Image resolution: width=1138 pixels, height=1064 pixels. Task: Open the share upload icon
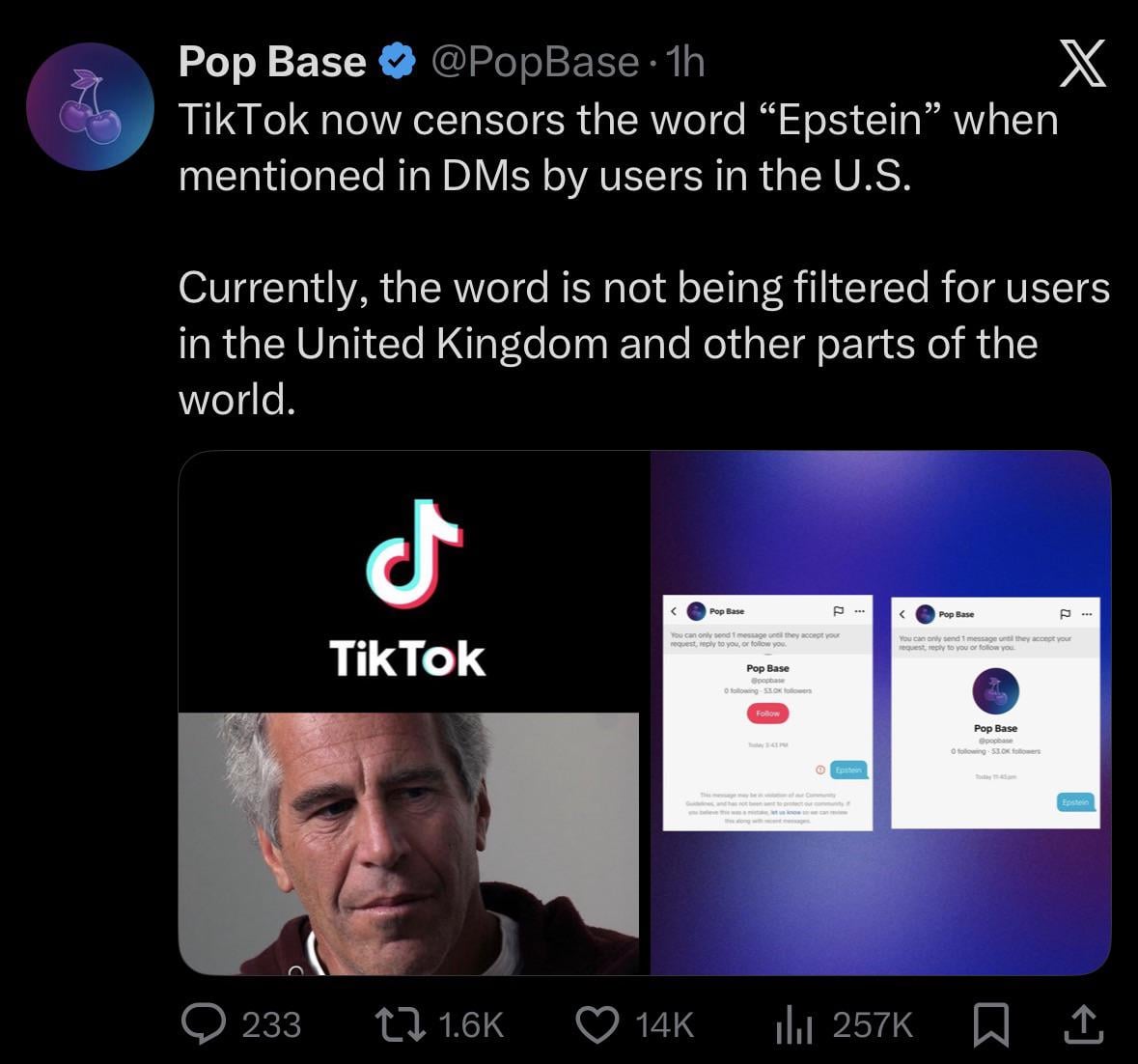click(x=1084, y=1023)
